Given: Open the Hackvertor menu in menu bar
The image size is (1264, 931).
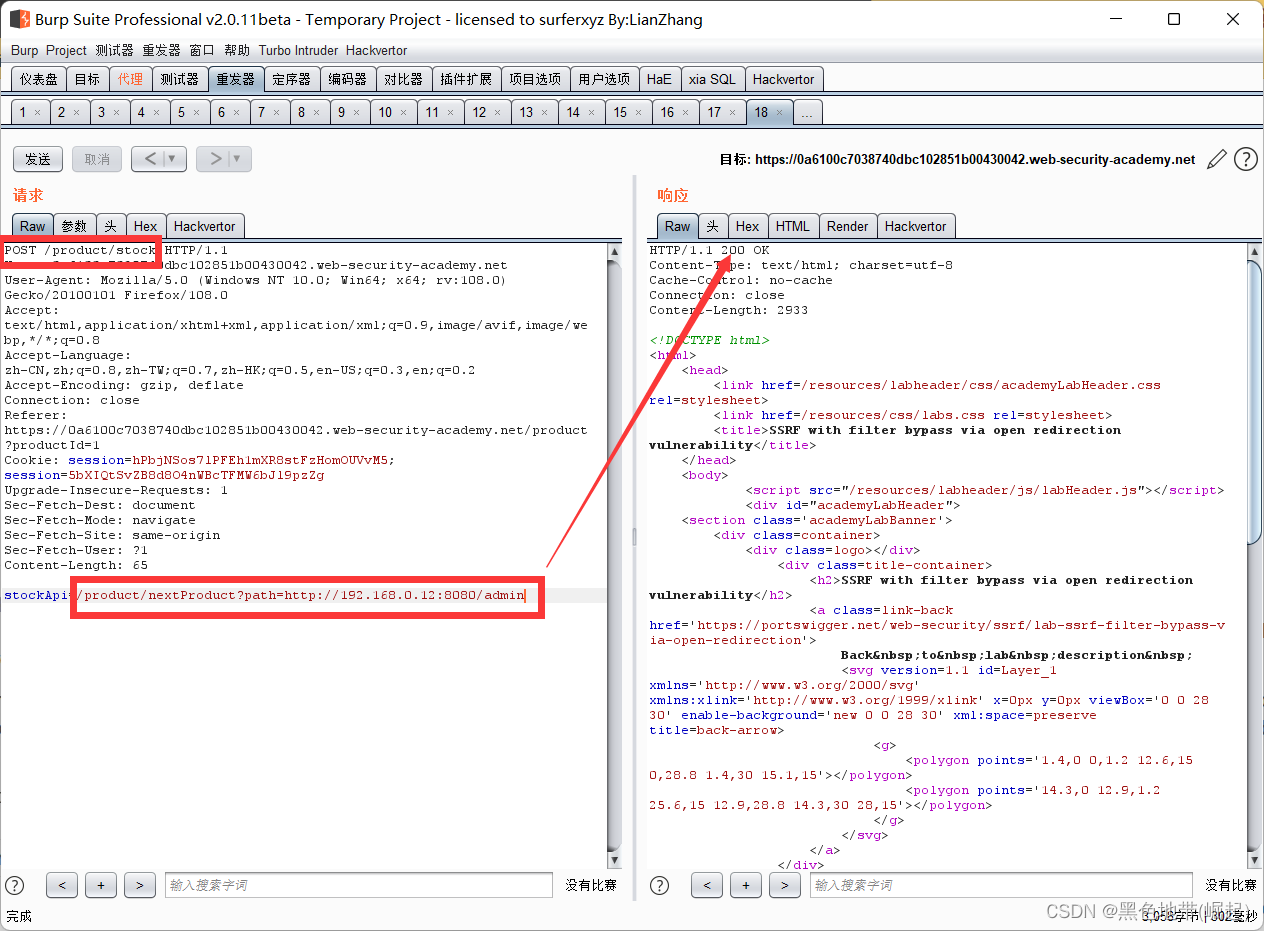Looking at the screenshot, I should (376, 50).
